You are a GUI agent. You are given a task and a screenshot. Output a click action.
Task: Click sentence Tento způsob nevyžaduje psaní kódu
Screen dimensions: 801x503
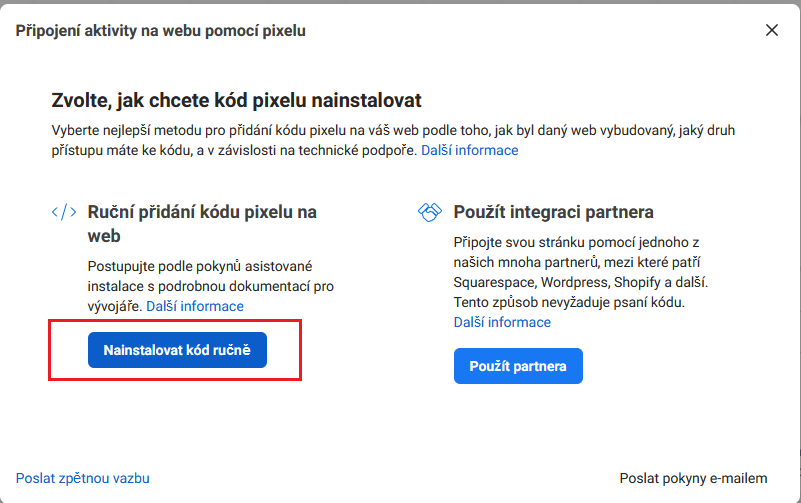pos(569,302)
